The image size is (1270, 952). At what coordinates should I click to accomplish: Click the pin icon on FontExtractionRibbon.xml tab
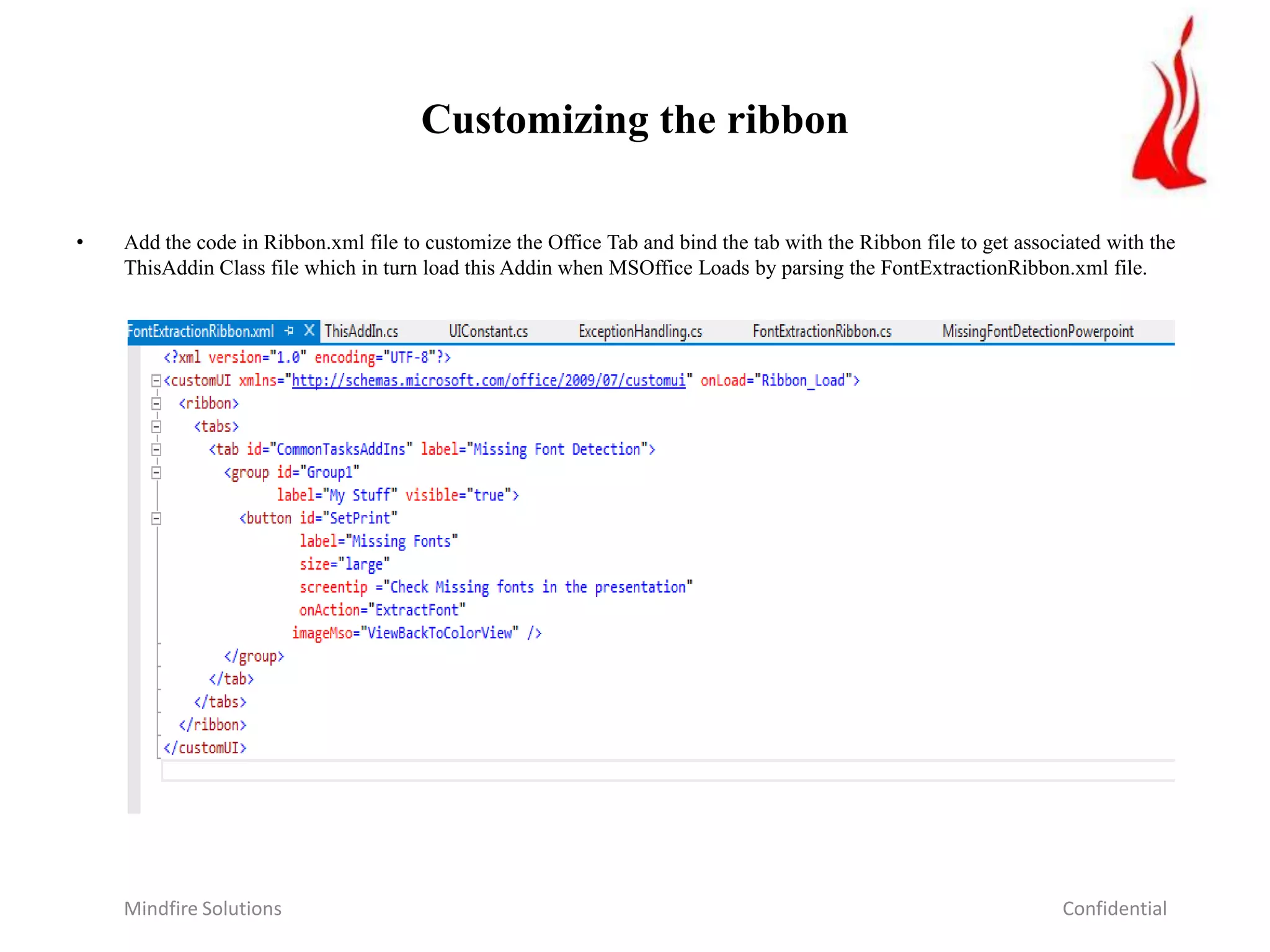coord(289,331)
